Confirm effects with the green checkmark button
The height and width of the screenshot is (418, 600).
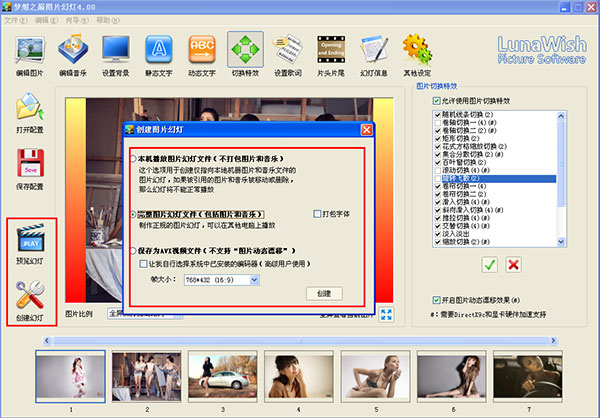[489, 265]
